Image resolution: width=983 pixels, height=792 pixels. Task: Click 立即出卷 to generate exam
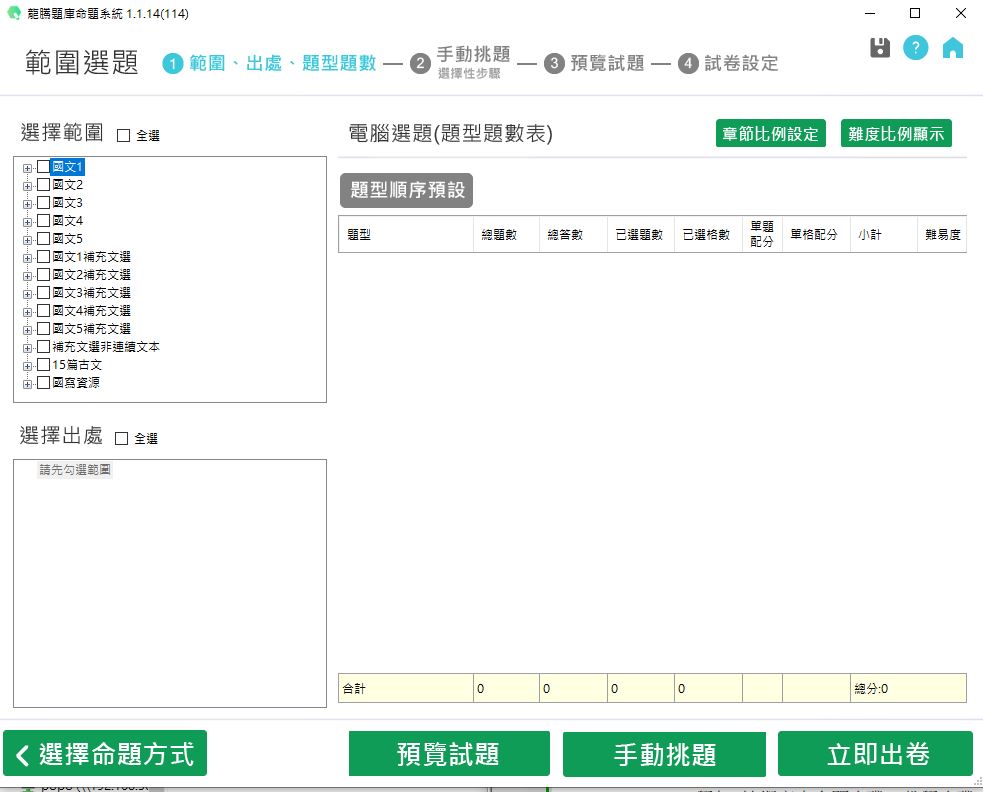coord(875,754)
